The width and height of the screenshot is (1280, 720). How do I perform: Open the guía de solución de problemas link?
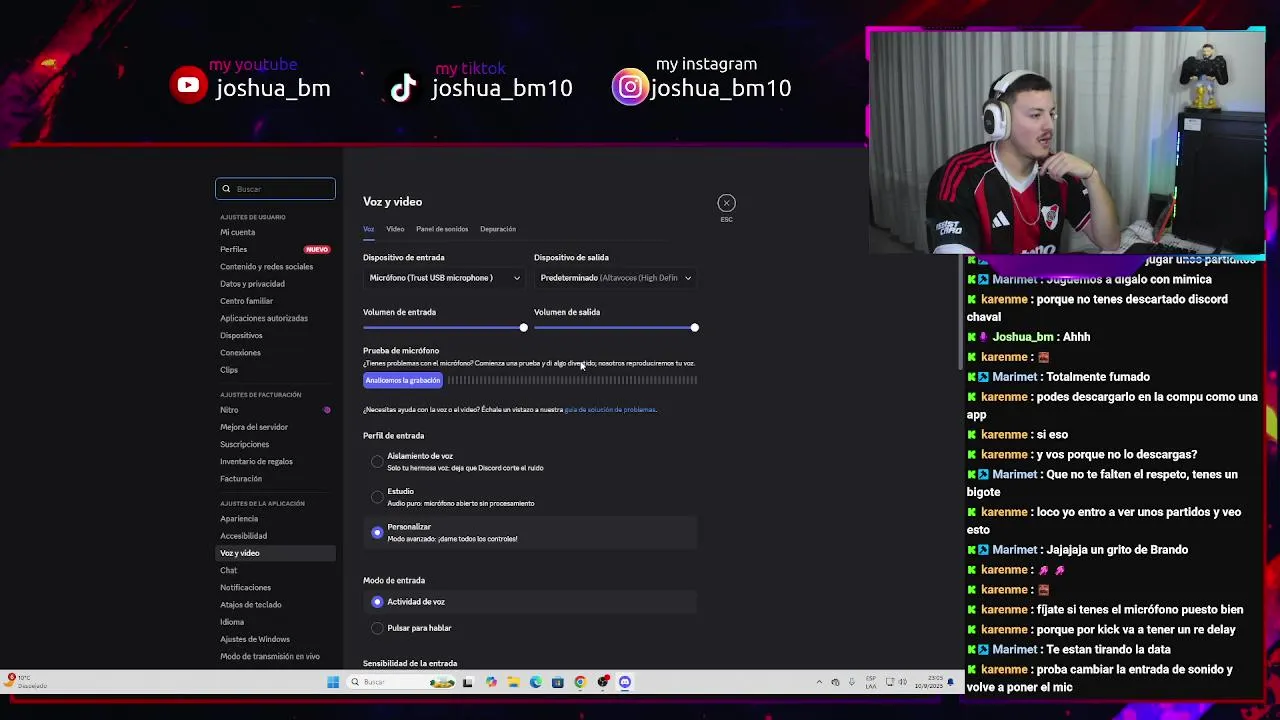tap(610, 410)
